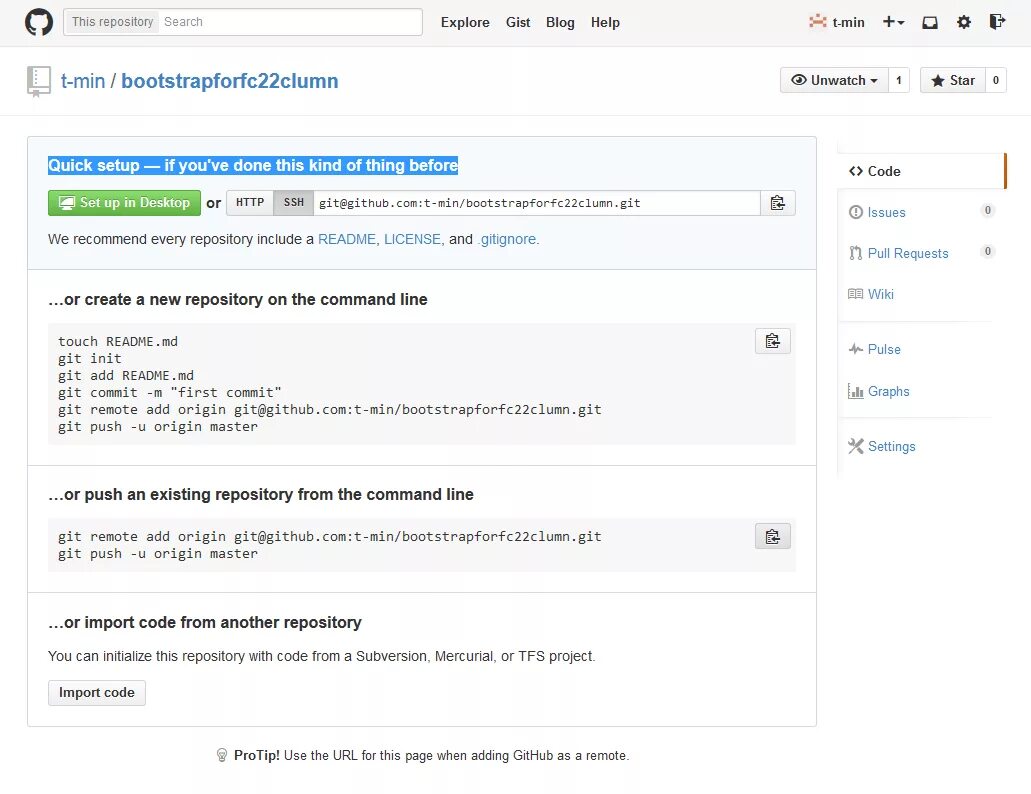1031x794 pixels.
Task: Click the Code brackets icon
Action: [855, 171]
